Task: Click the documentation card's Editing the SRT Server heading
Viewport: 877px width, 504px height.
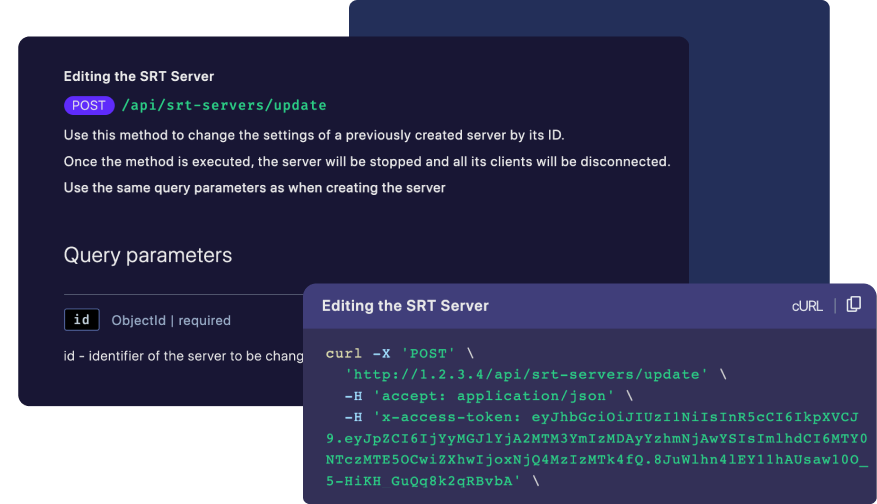Action: 139,76
